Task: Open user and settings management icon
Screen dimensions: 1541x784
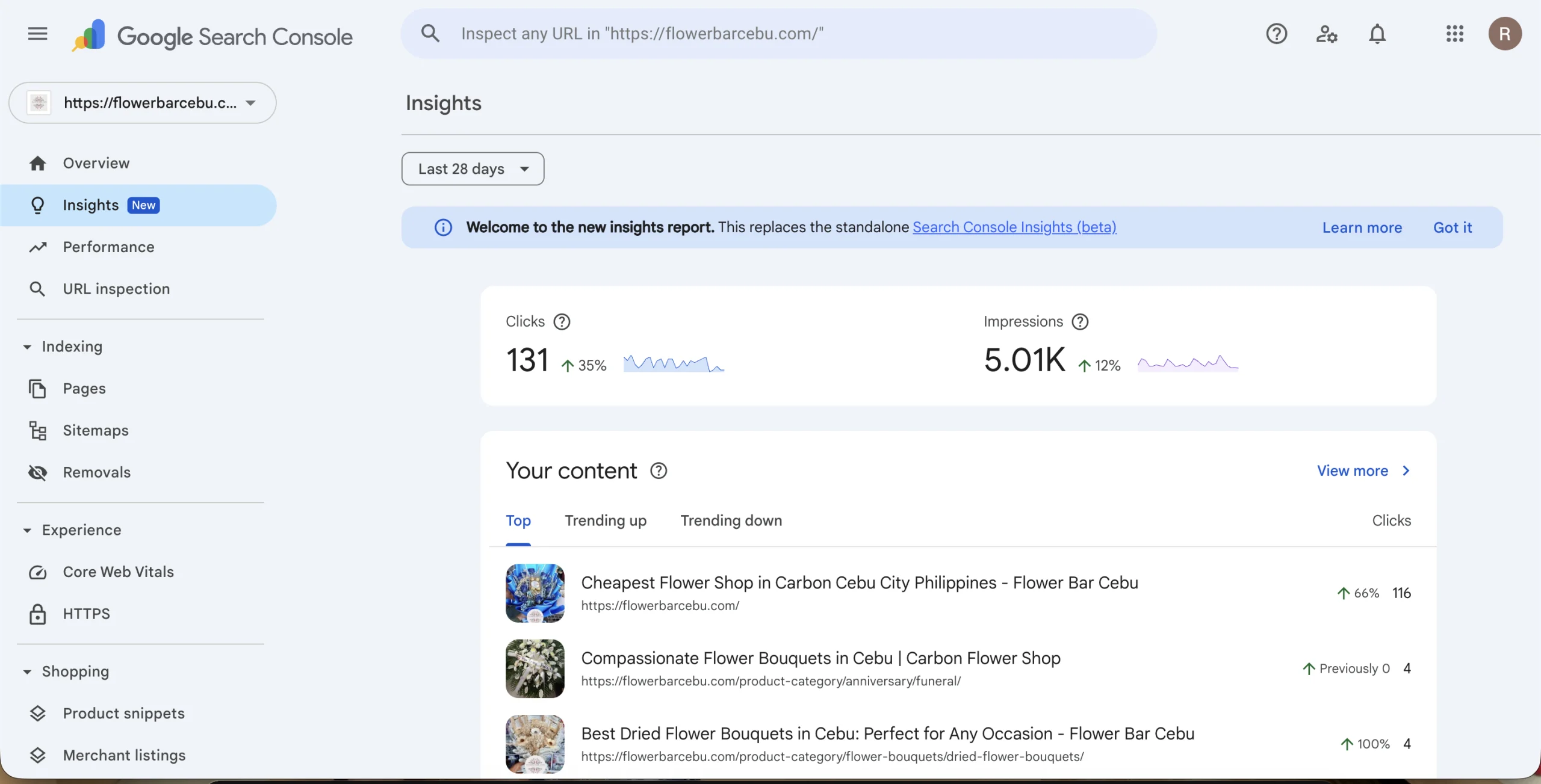Action: click(x=1327, y=34)
